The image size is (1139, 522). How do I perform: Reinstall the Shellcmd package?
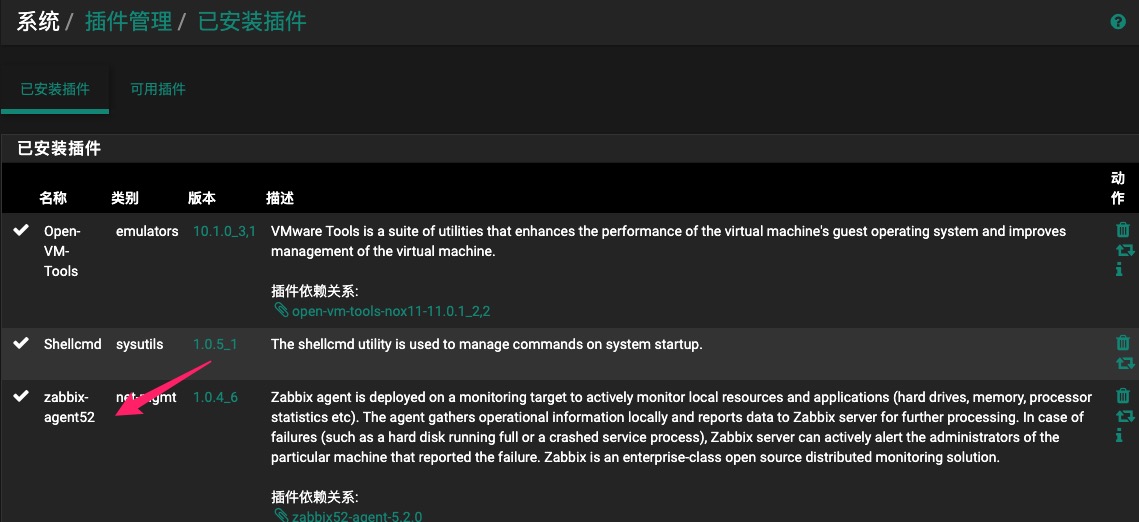pyautogui.click(x=1124, y=363)
